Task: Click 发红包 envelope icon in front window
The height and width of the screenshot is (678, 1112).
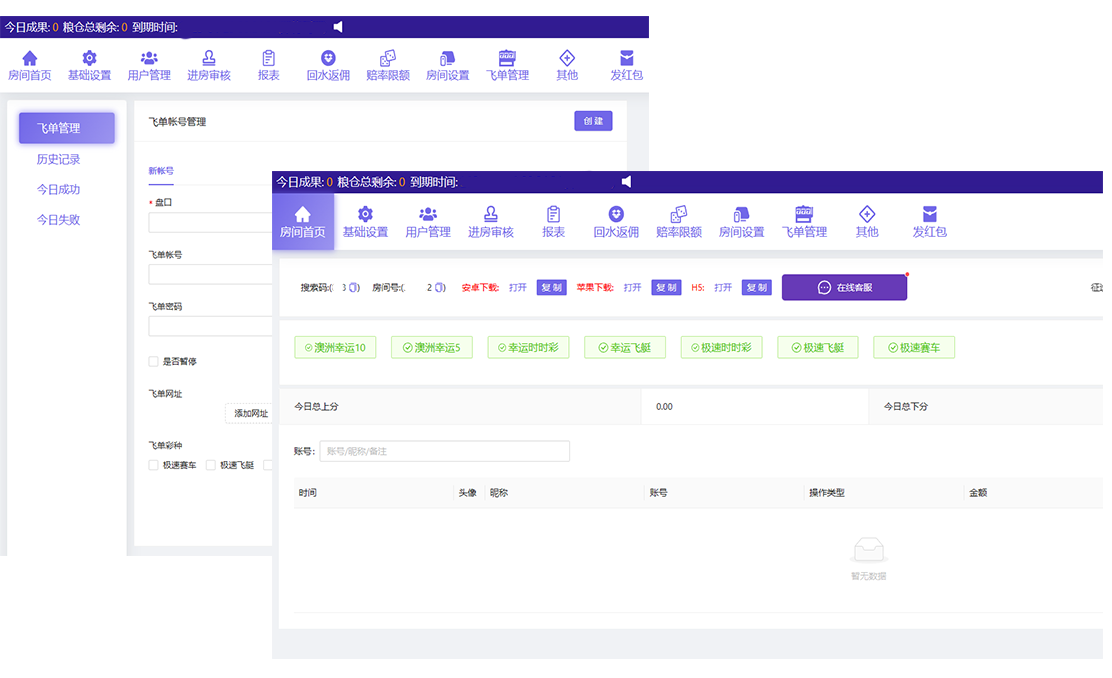Action: click(x=929, y=214)
